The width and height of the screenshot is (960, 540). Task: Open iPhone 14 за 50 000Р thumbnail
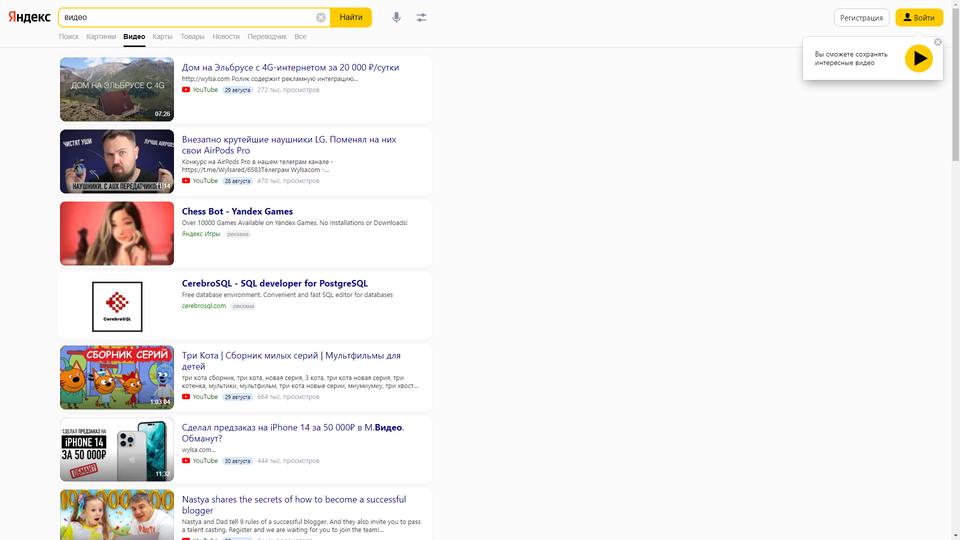[x=117, y=449]
